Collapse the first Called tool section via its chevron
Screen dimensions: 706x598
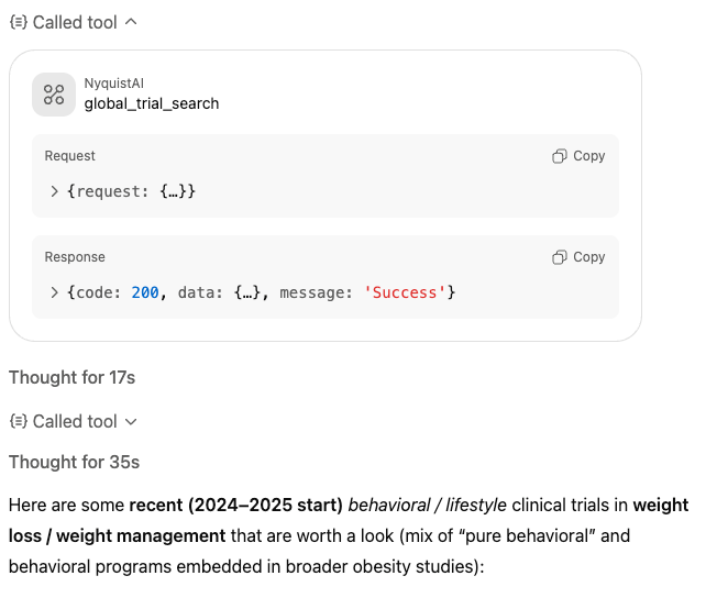(x=132, y=22)
